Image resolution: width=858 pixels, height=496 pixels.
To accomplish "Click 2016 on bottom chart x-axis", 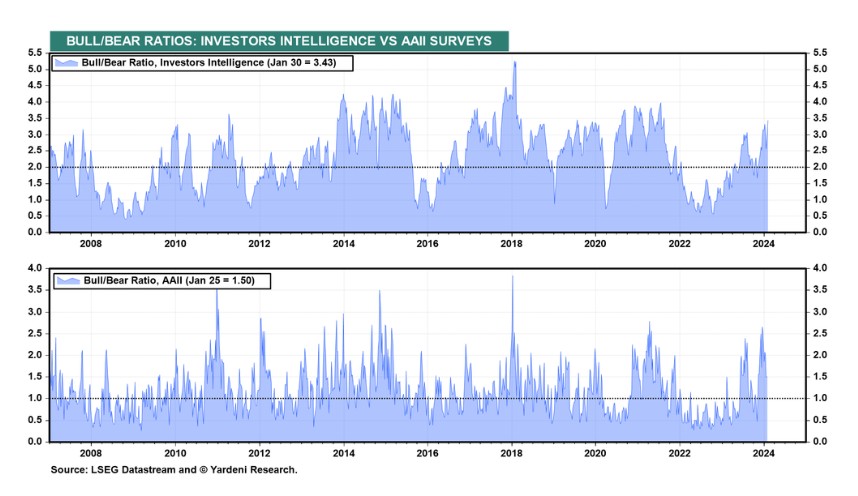I will coord(427,453).
